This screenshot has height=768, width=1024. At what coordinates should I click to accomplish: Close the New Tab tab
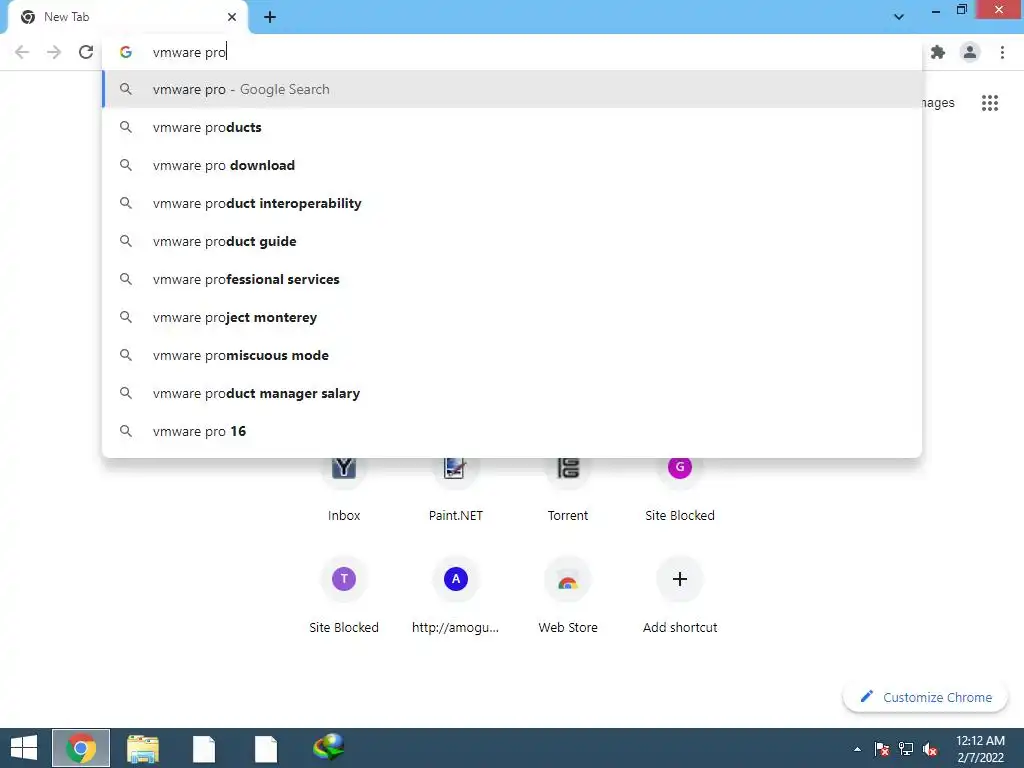click(232, 17)
